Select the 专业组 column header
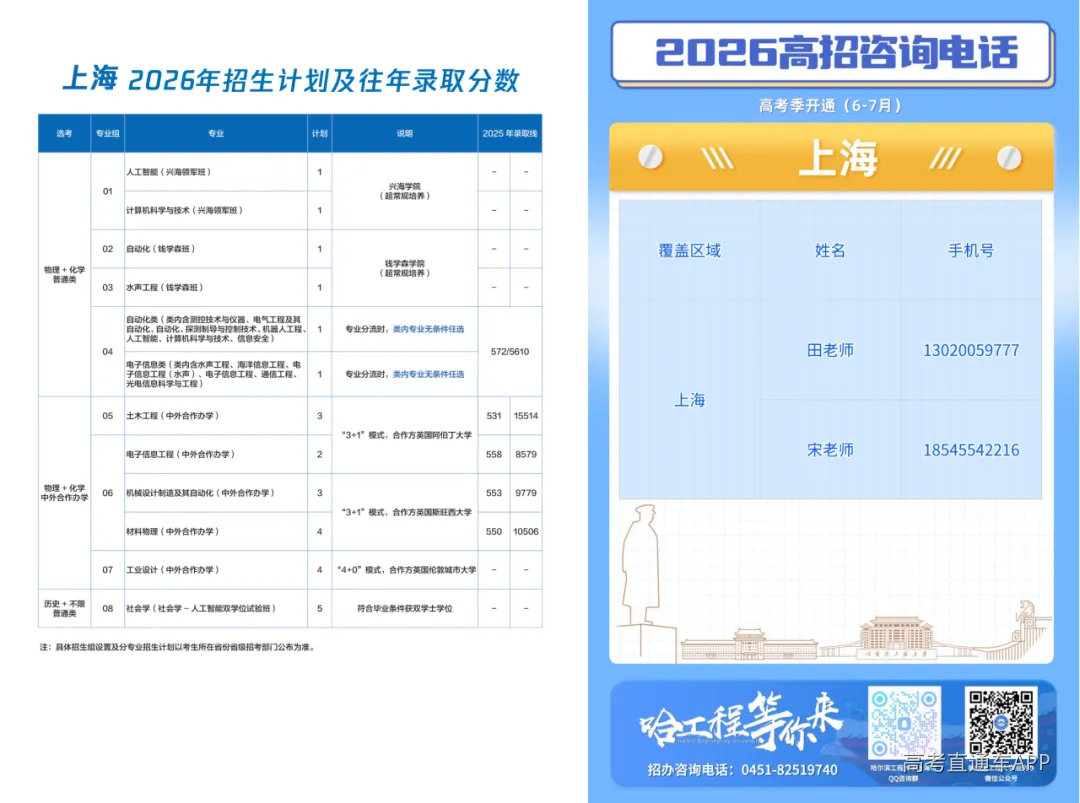The width and height of the screenshot is (1080, 803). tap(107, 134)
